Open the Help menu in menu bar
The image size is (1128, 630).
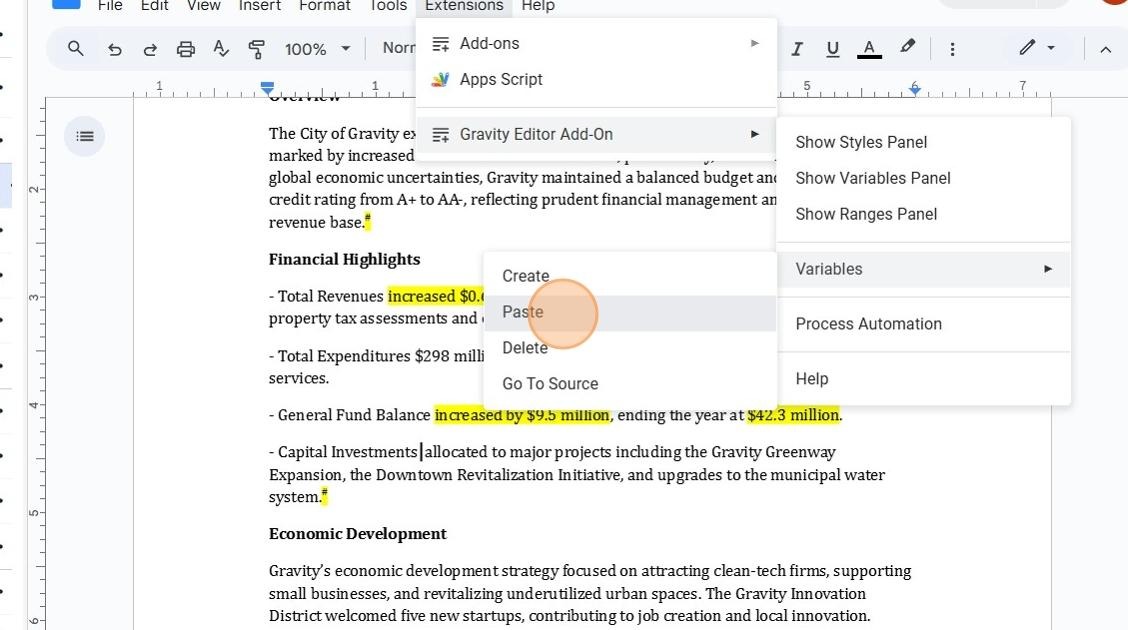pyautogui.click(x=538, y=6)
